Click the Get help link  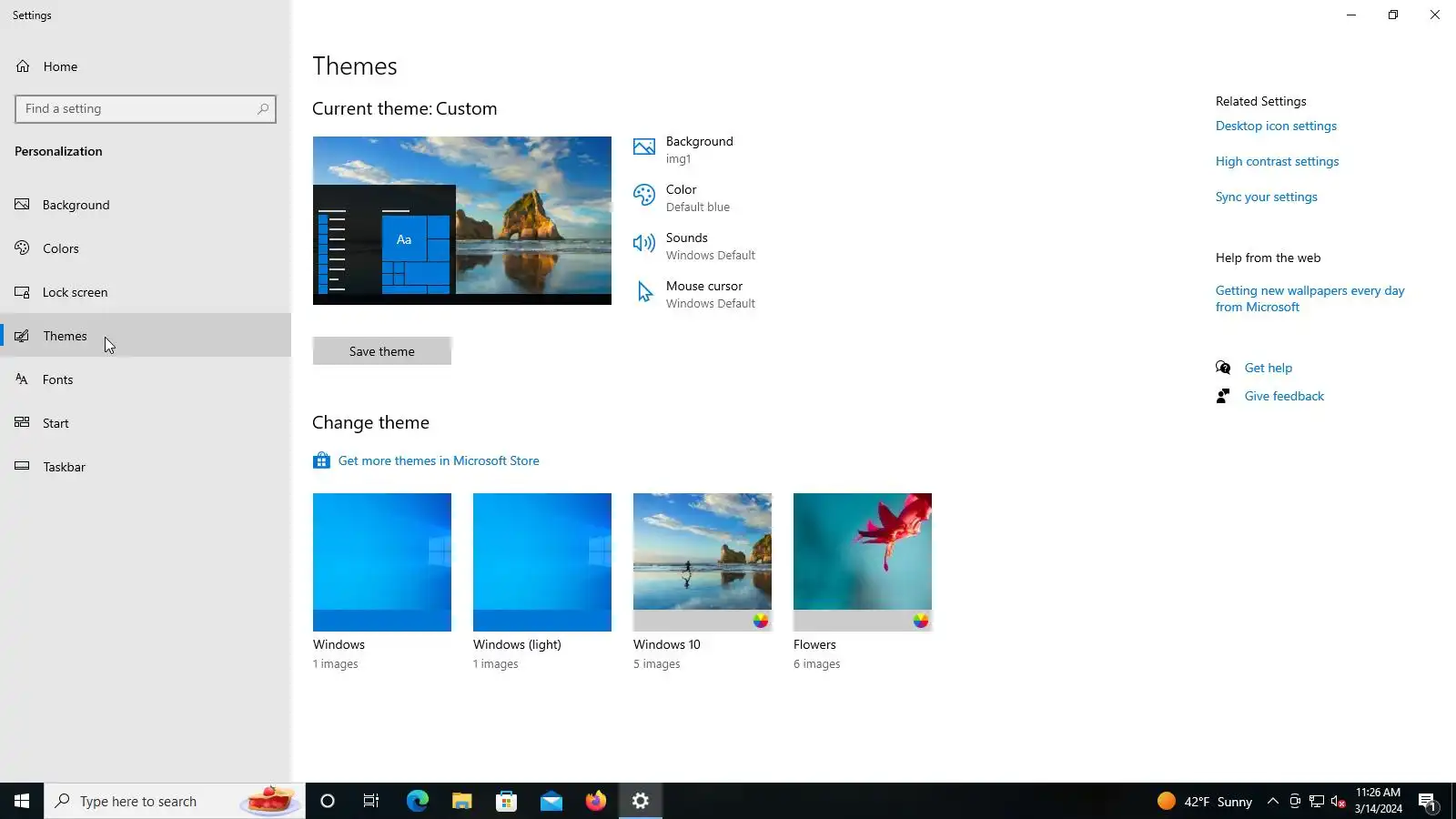1269,368
